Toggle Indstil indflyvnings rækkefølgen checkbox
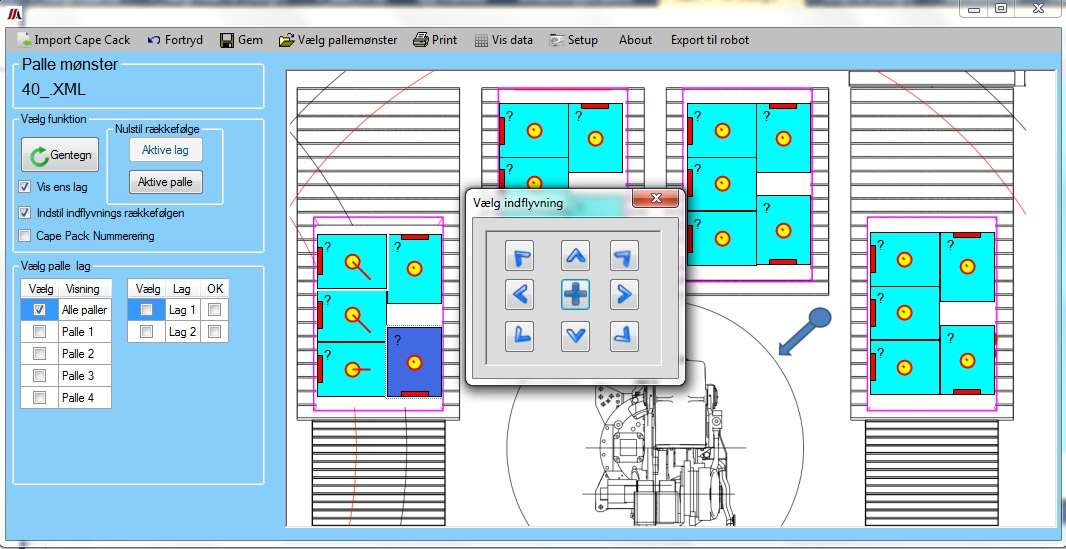 coord(25,213)
